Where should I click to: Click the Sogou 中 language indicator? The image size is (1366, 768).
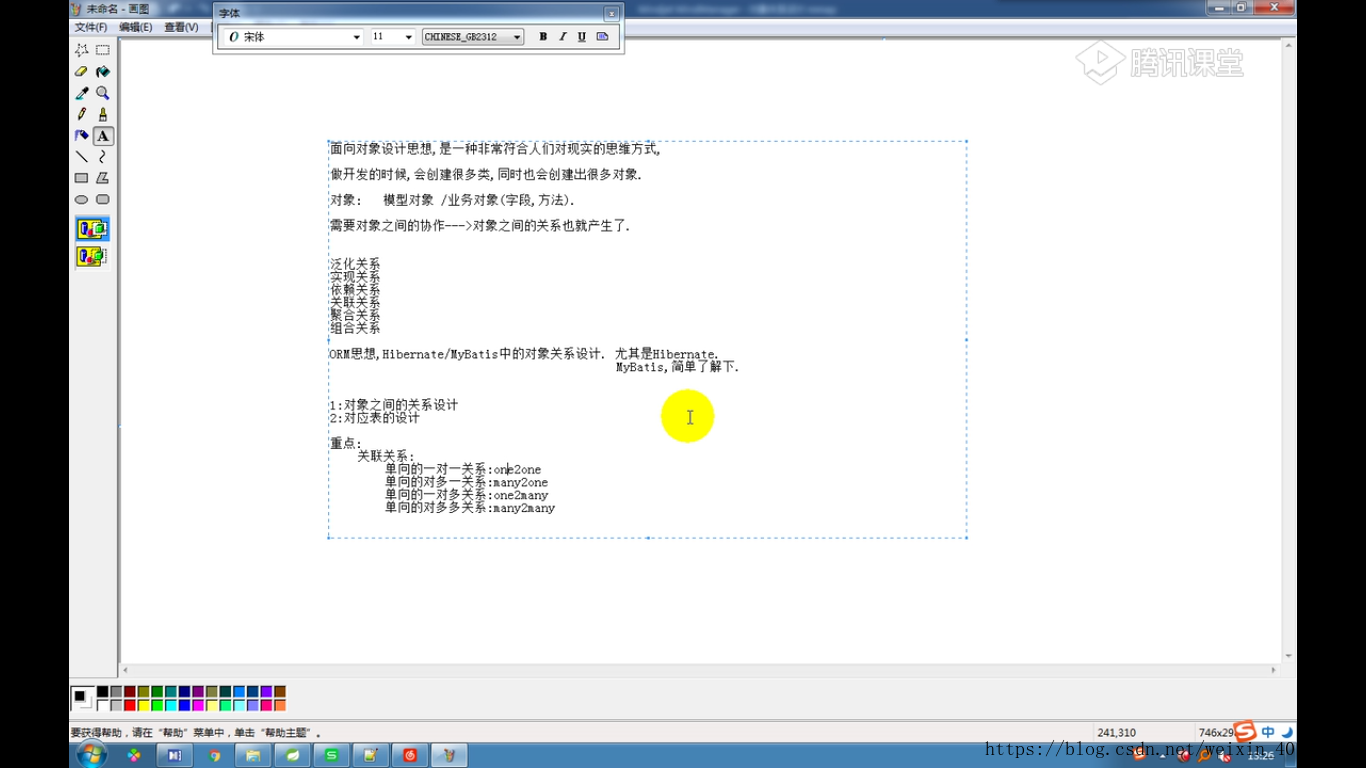click(1268, 732)
